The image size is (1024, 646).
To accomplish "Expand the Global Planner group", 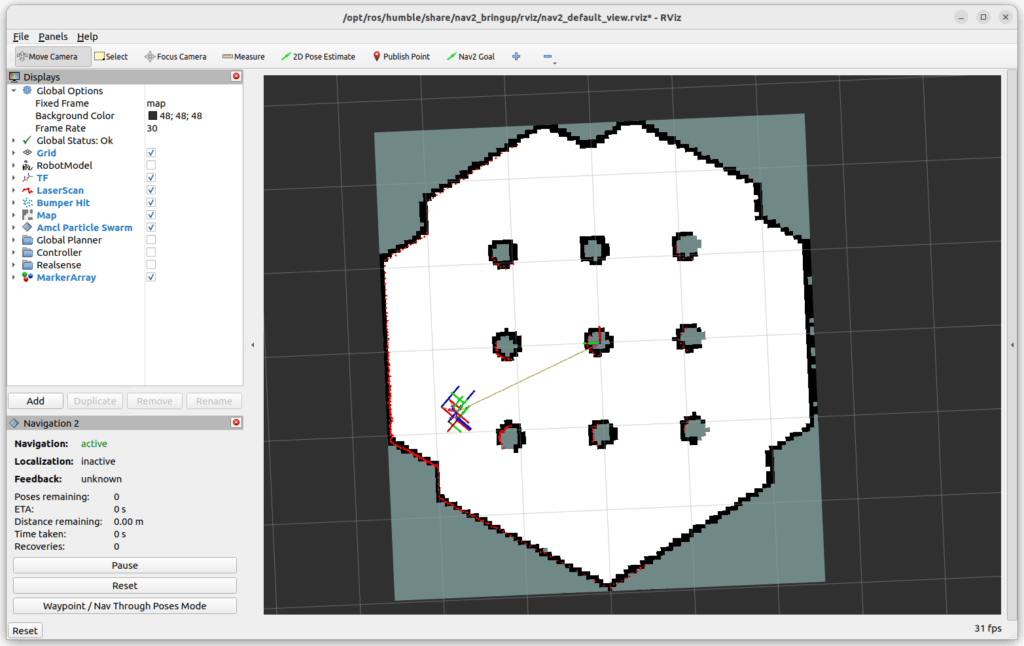I will tap(14, 240).
